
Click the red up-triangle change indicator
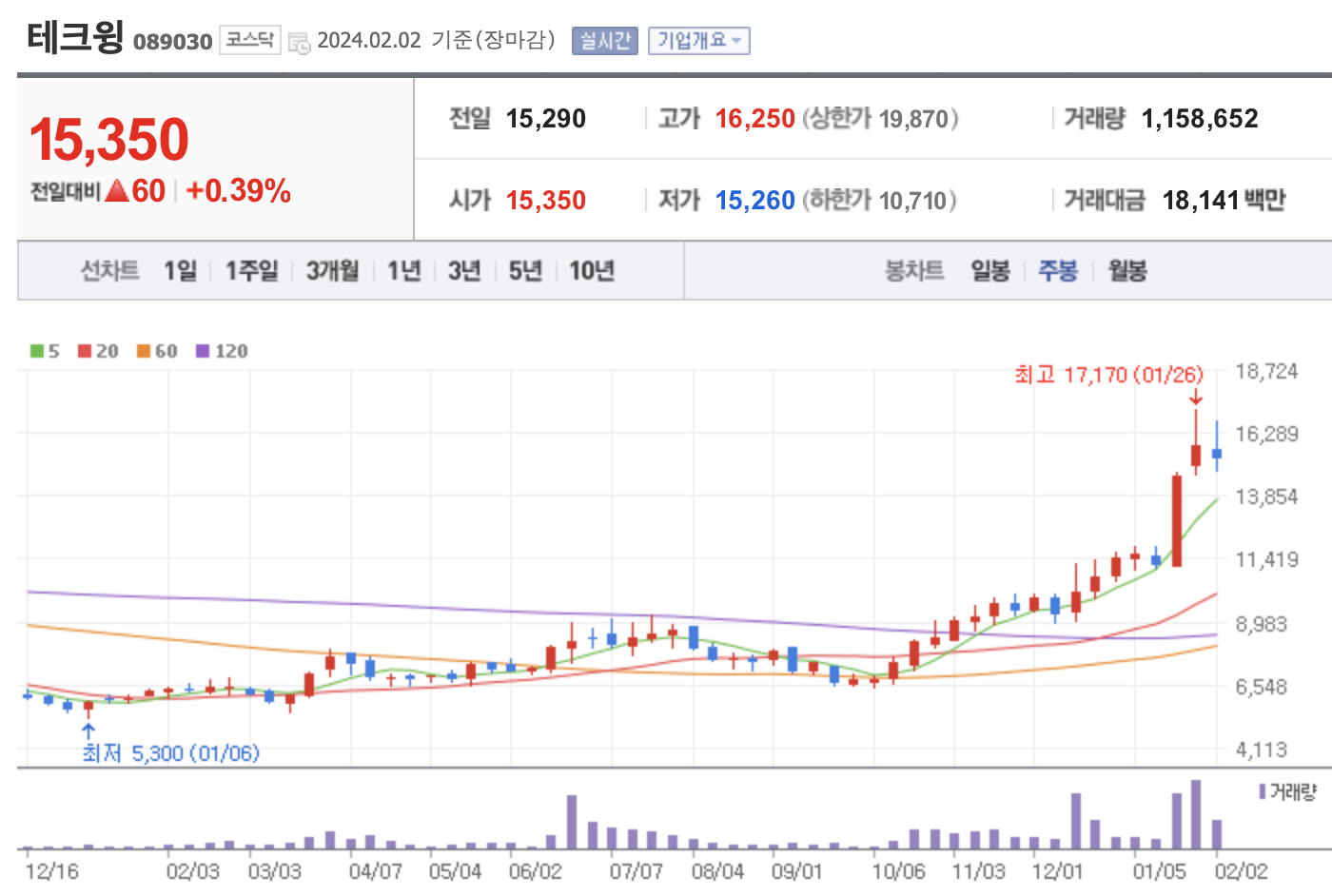pyautogui.click(x=117, y=190)
